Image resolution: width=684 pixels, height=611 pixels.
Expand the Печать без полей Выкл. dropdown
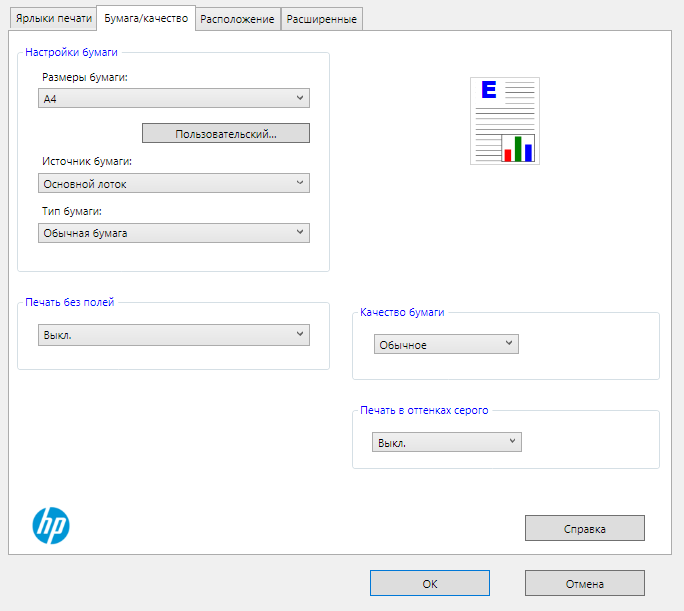[174, 335]
